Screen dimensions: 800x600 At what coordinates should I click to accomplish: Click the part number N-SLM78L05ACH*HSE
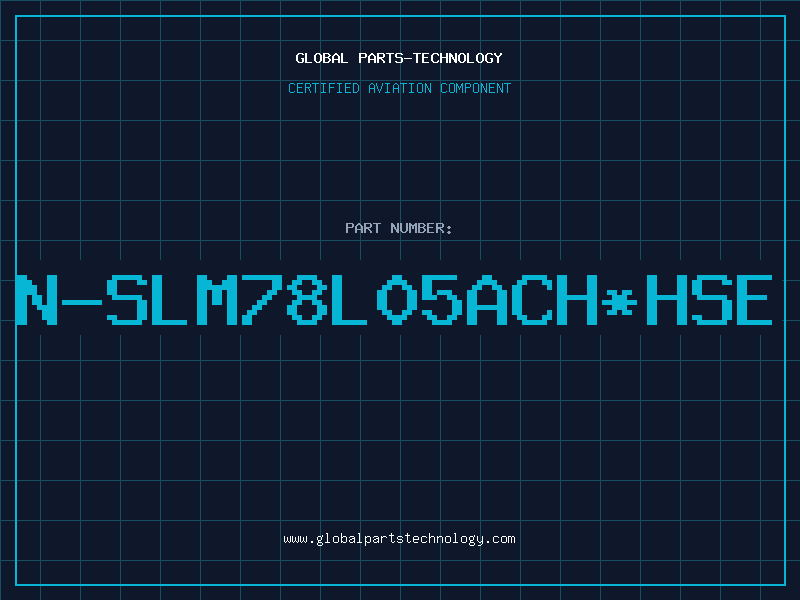394,300
